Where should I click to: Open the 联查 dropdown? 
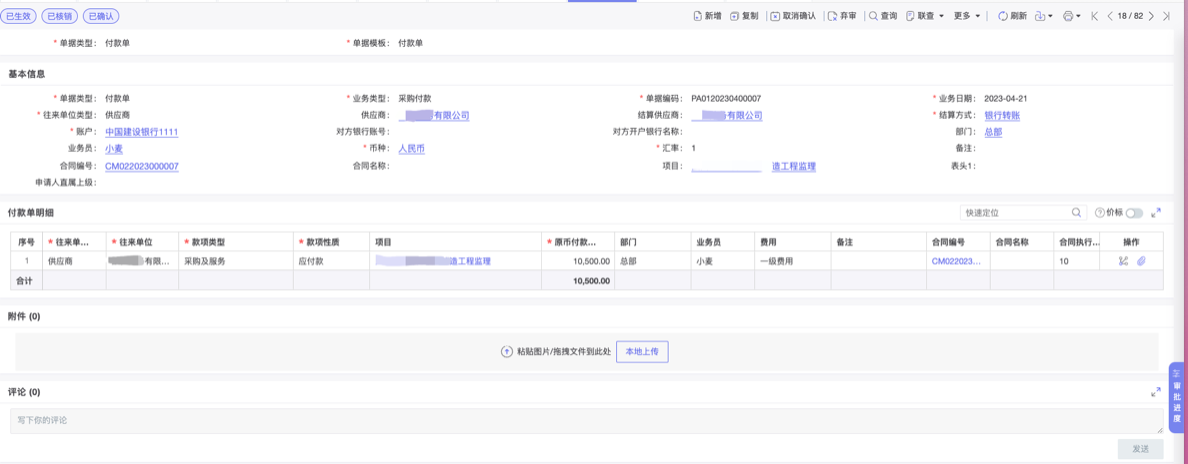pyautogui.click(x=925, y=16)
